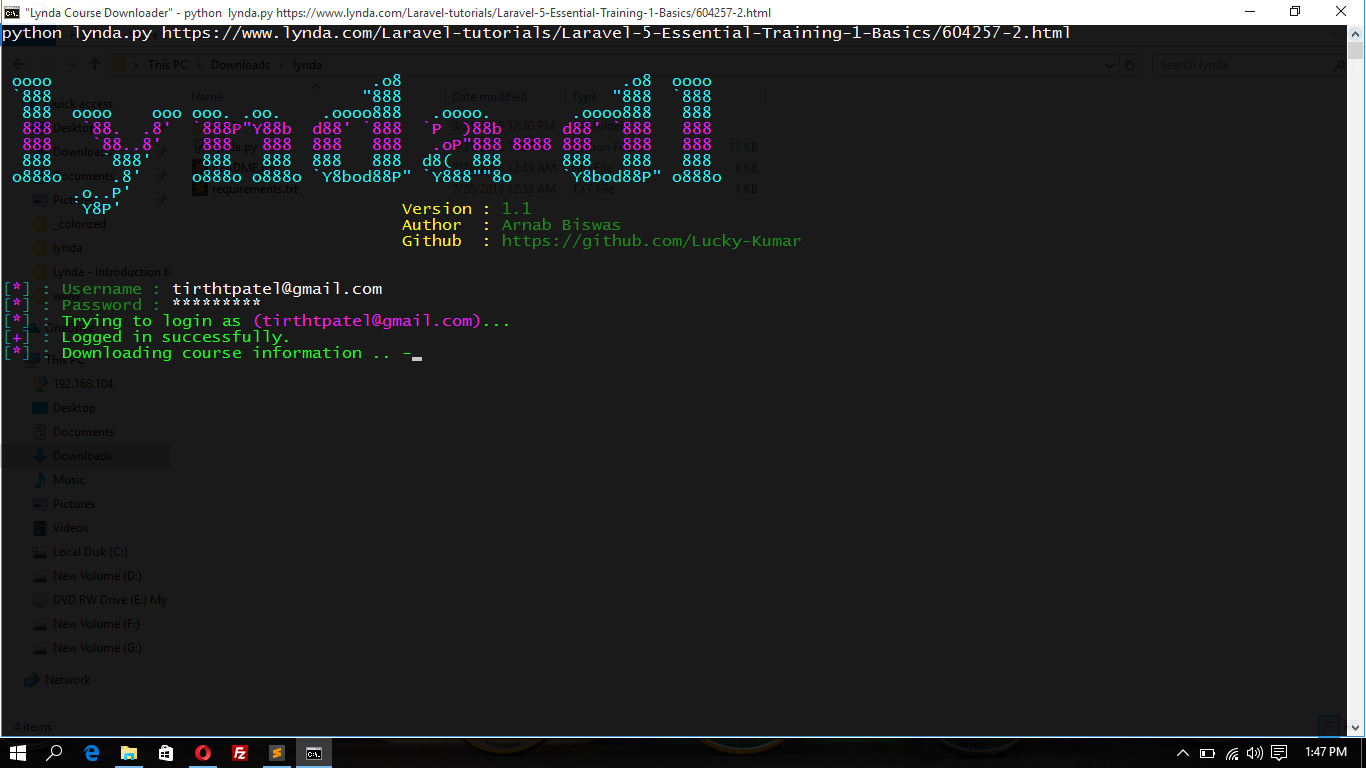
Task: Click the Back navigation arrow
Action: (x=17, y=64)
